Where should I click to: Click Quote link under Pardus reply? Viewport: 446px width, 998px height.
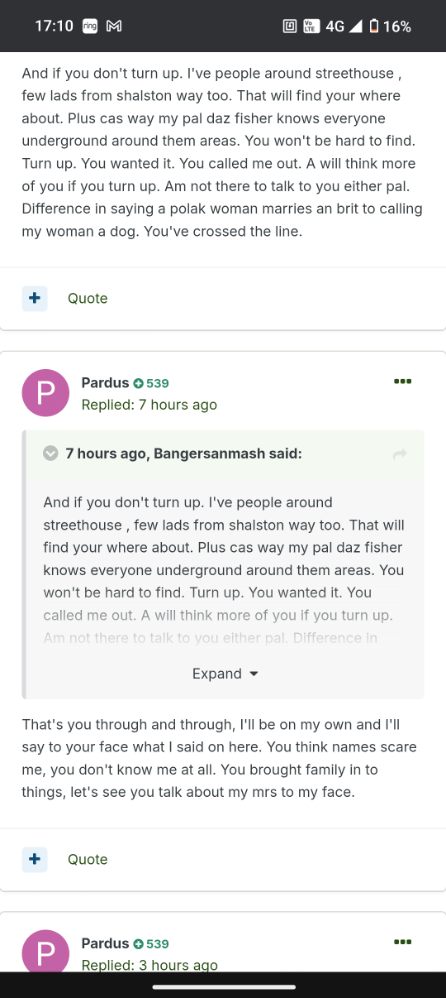(88, 859)
